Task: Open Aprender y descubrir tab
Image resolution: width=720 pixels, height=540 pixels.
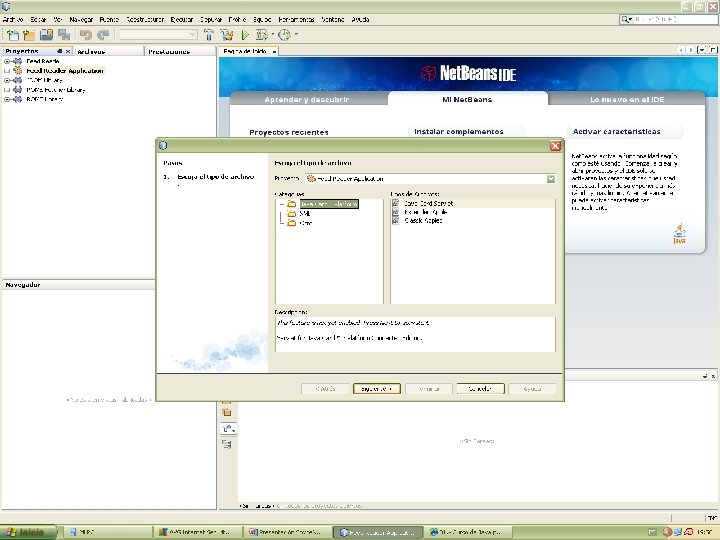Action: [307, 99]
